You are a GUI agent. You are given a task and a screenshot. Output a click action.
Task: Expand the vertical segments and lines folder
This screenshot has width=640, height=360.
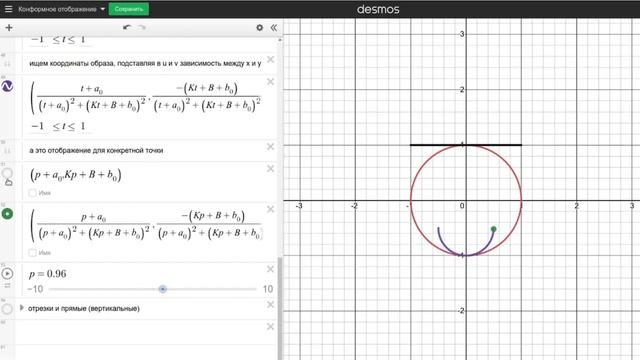tap(22, 308)
